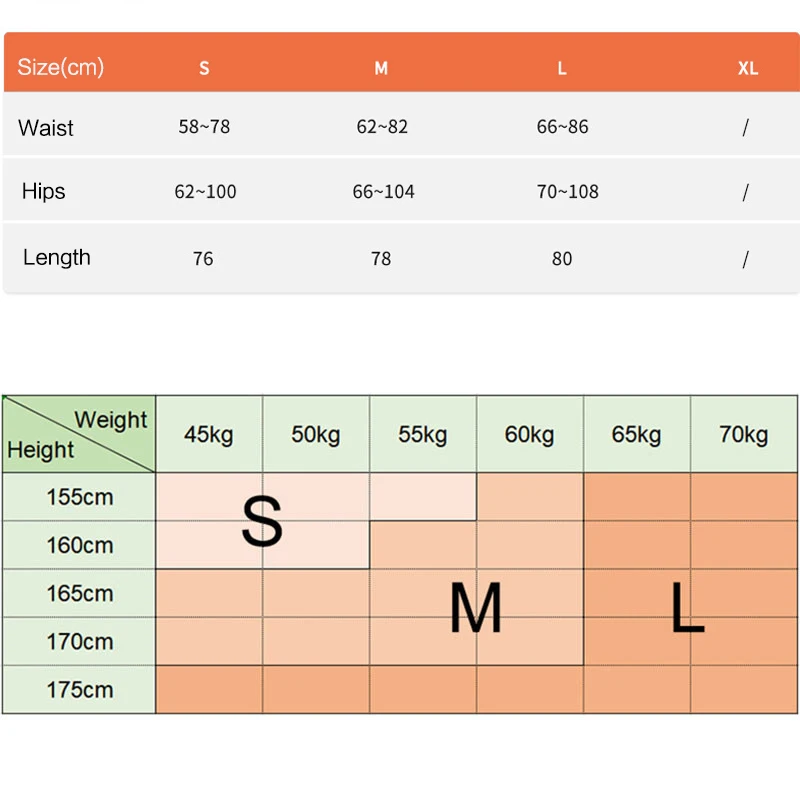Select the 155cm height row header
Viewport: 800px width, 800px height.
pos(80,497)
